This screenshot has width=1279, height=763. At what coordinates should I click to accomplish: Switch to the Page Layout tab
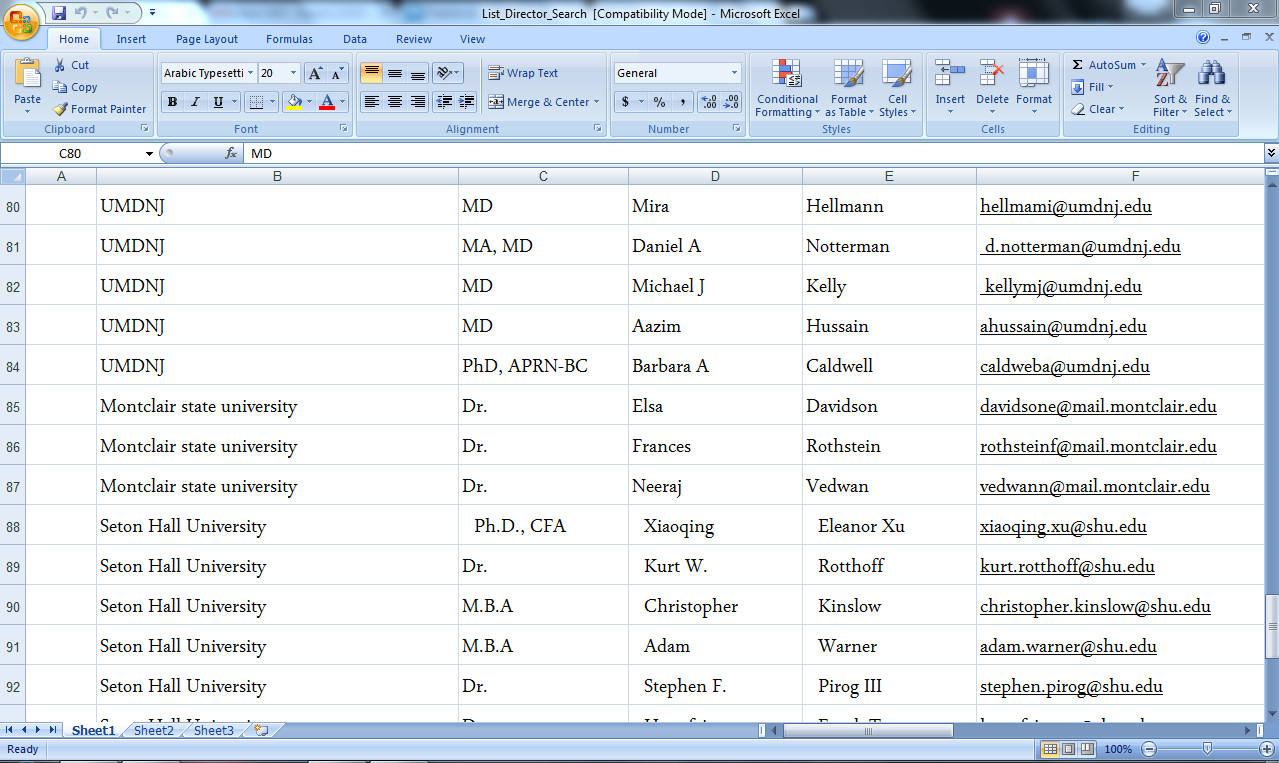click(207, 39)
